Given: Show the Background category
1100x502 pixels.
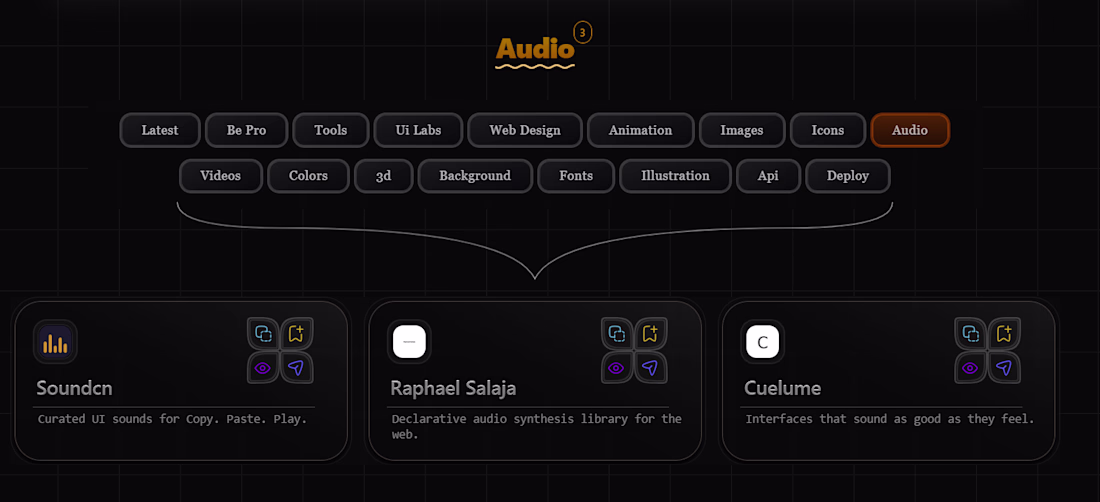Looking at the screenshot, I should coord(475,176).
